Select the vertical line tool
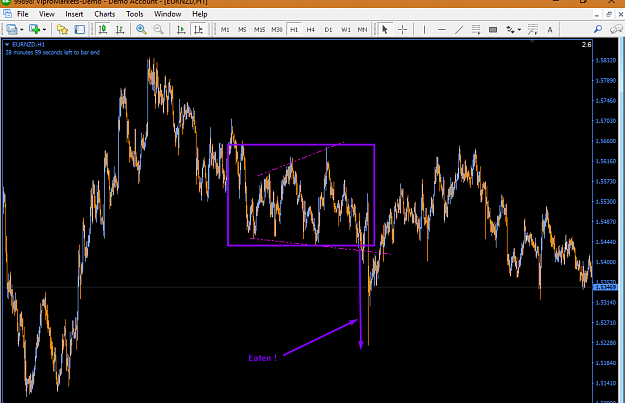 (425, 29)
